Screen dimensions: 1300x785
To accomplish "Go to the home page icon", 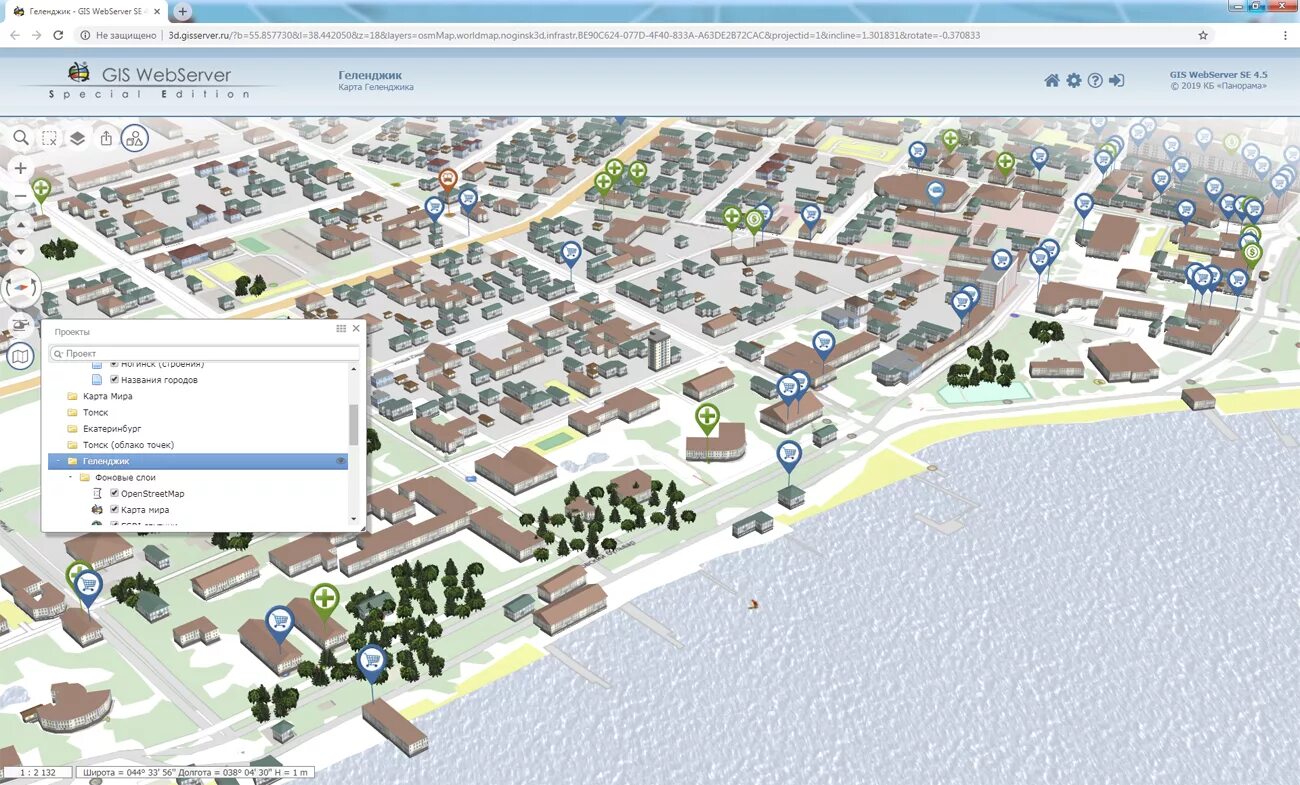I will coord(1052,80).
